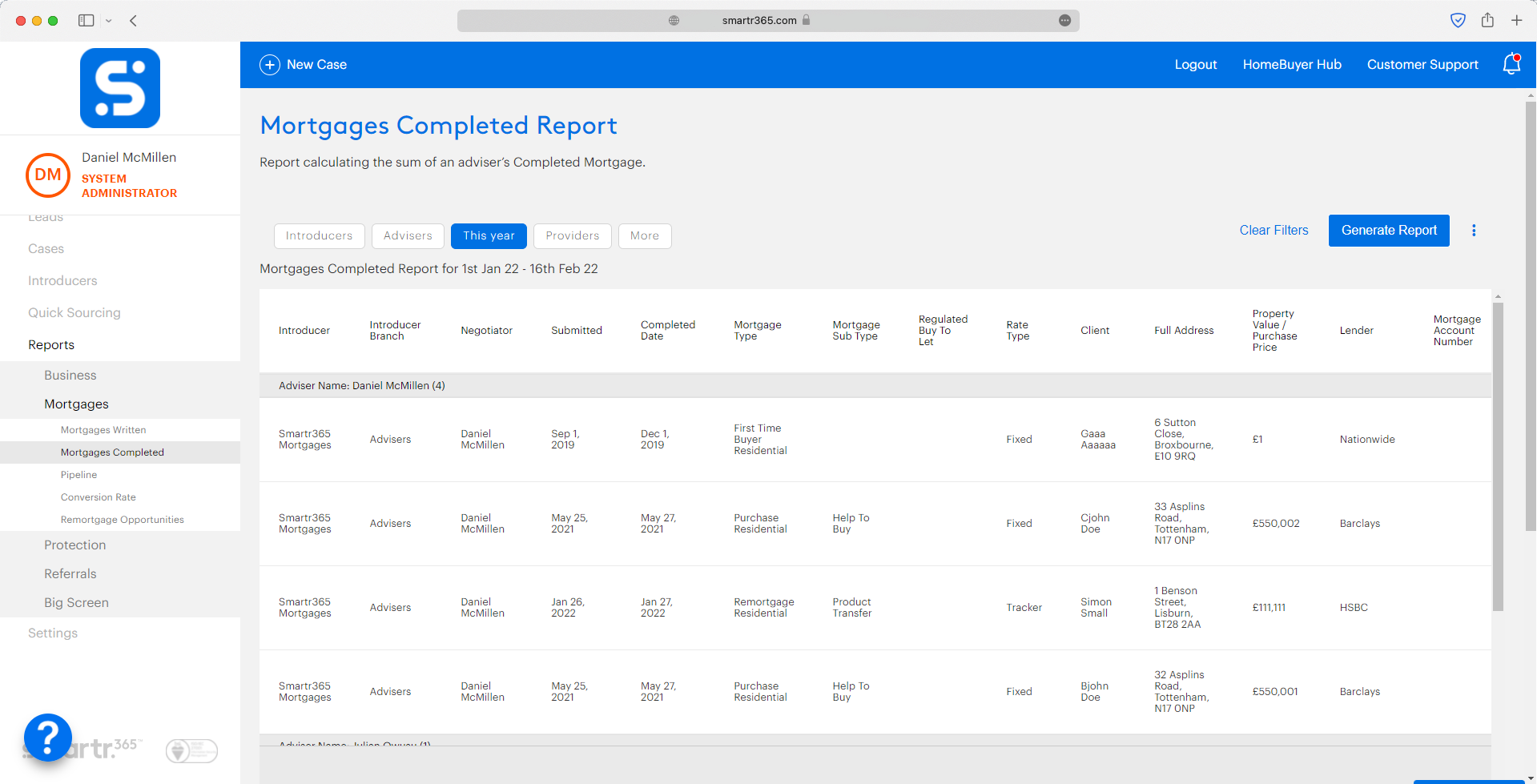Click the browser share icon
1537x784 pixels.
click(x=1487, y=20)
